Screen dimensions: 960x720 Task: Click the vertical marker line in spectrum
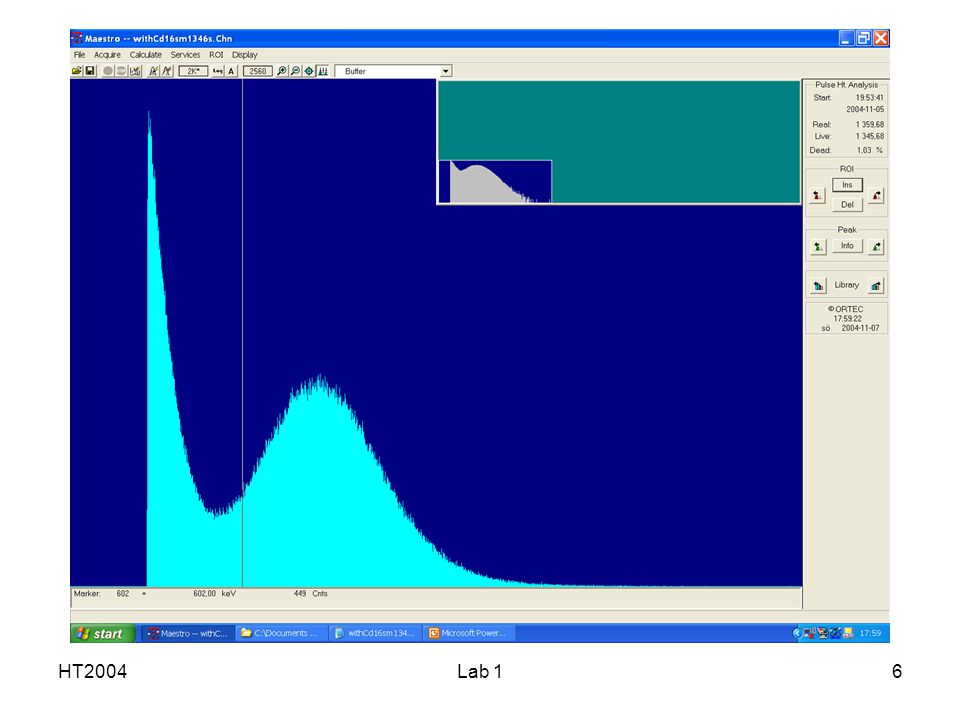242,334
